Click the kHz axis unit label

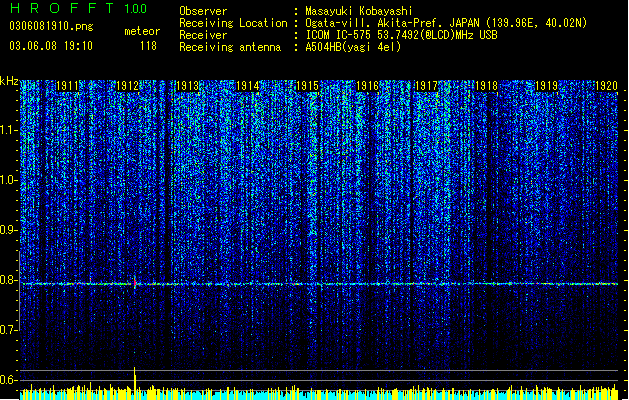(9, 81)
